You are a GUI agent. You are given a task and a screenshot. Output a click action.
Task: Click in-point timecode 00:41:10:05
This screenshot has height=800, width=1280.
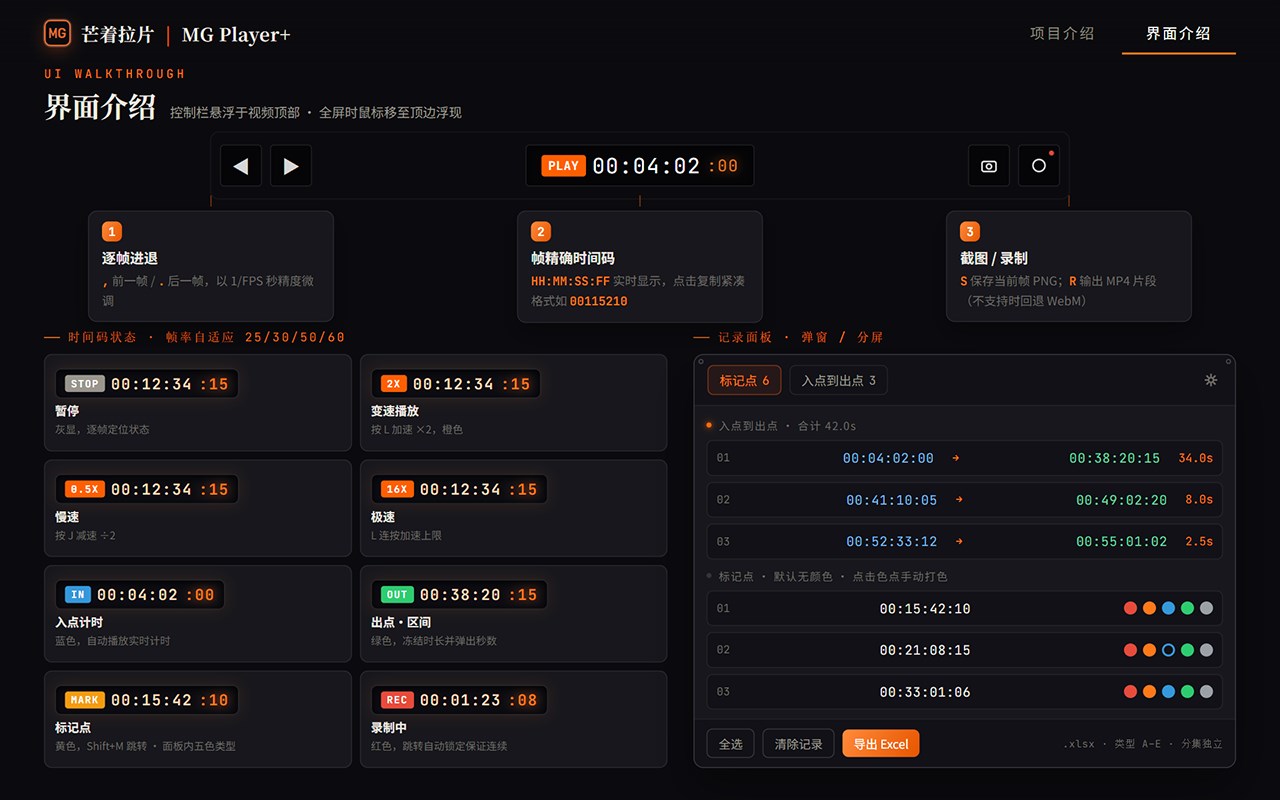tap(892, 500)
